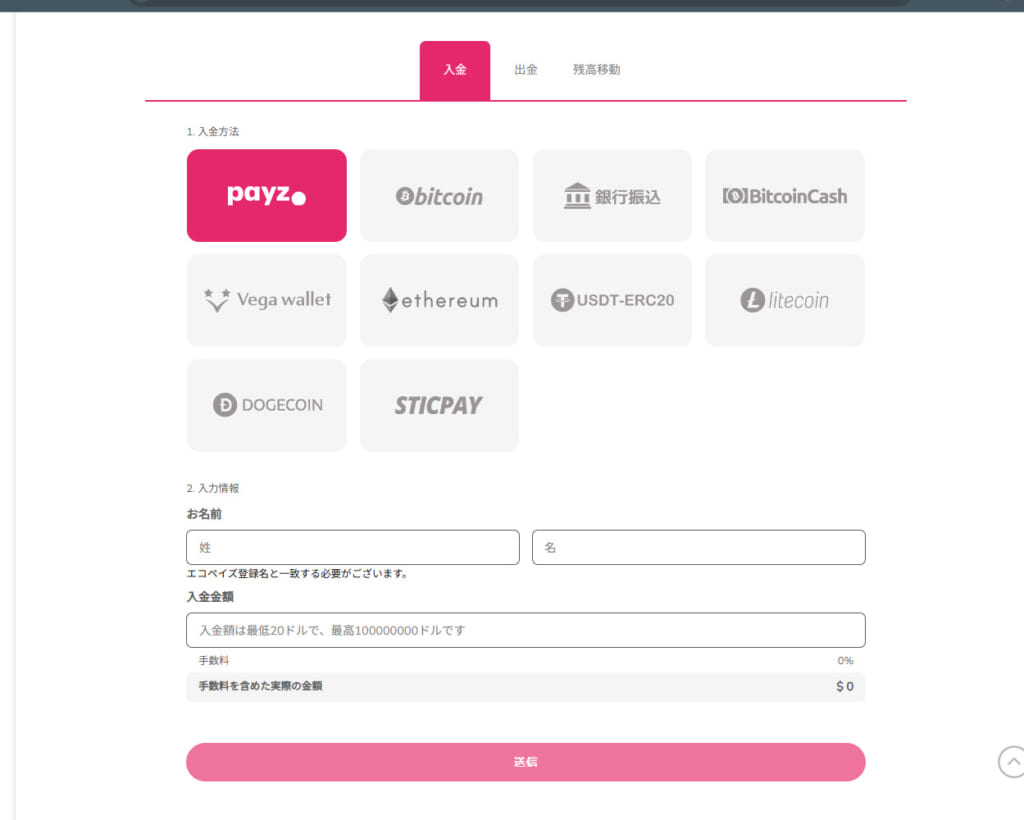Pick the STICPAY payment tile
Screen dimensions: 1024x820
(x=440, y=405)
